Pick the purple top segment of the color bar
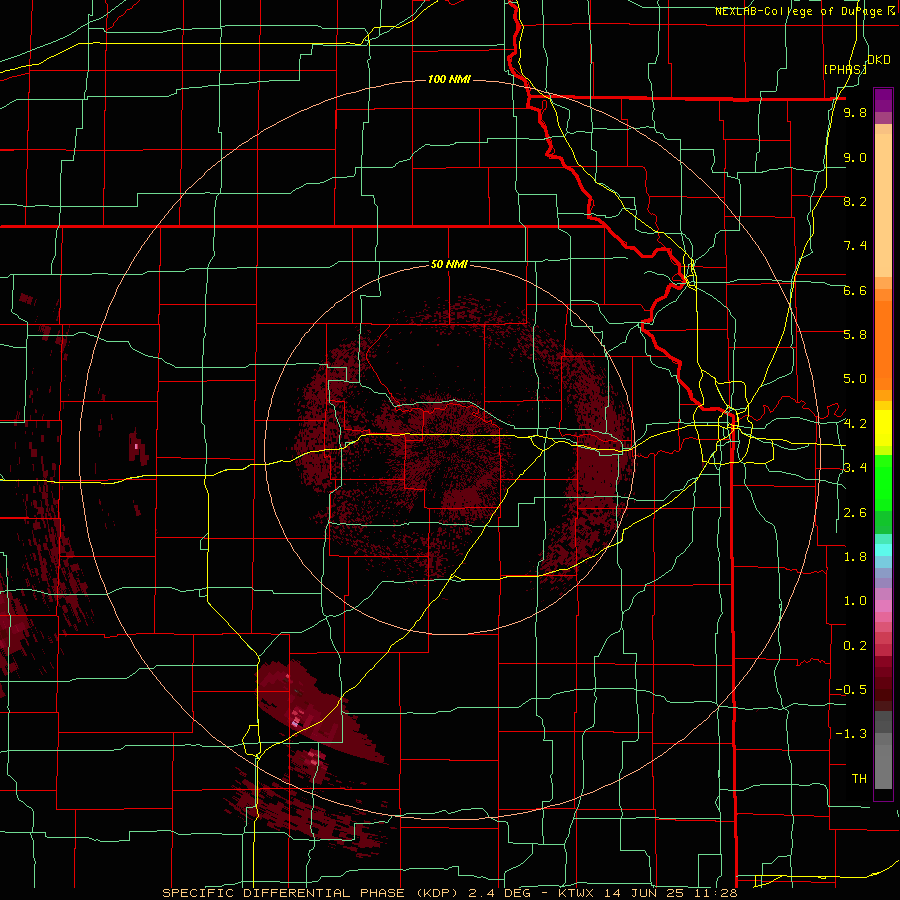Image resolution: width=900 pixels, height=900 pixels. coord(883,100)
